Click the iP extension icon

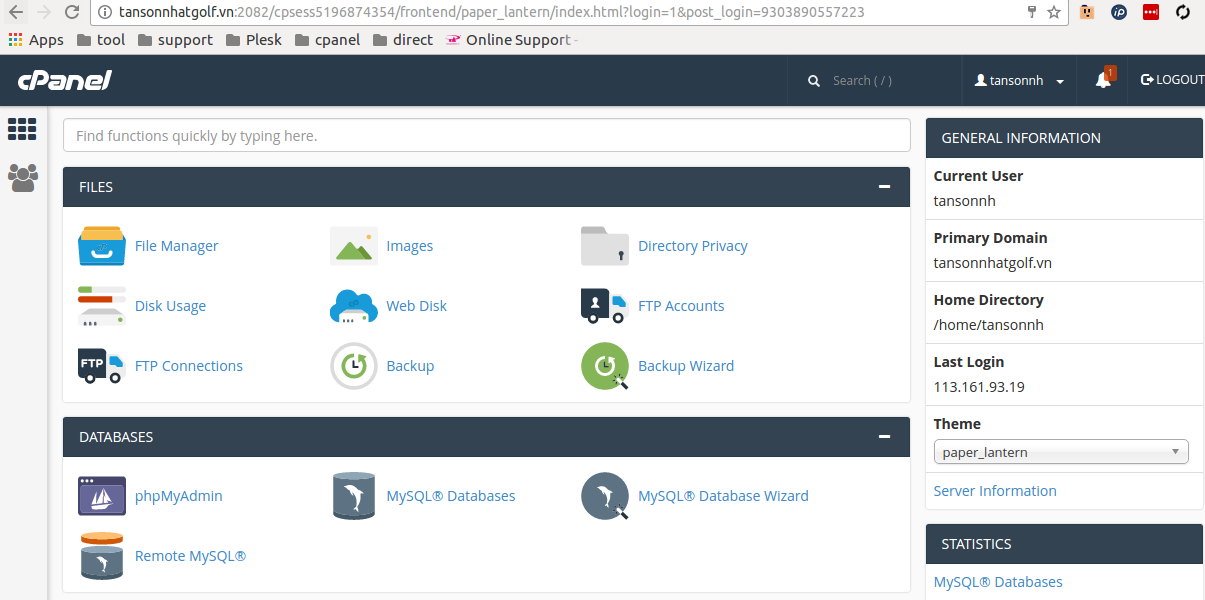click(1119, 13)
